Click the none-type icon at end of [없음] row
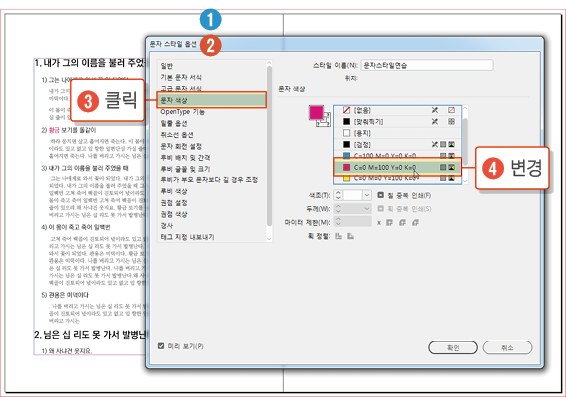 tap(451, 110)
